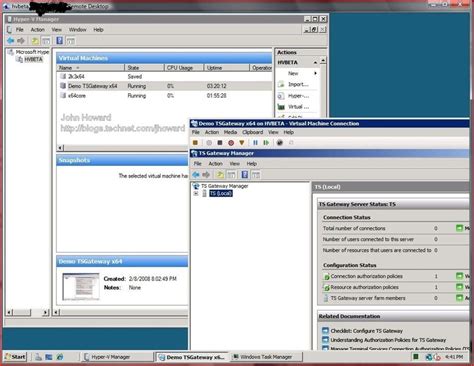Click Turn Off black square icon in VM Connection
The height and width of the screenshot is (366, 474).
(220, 143)
